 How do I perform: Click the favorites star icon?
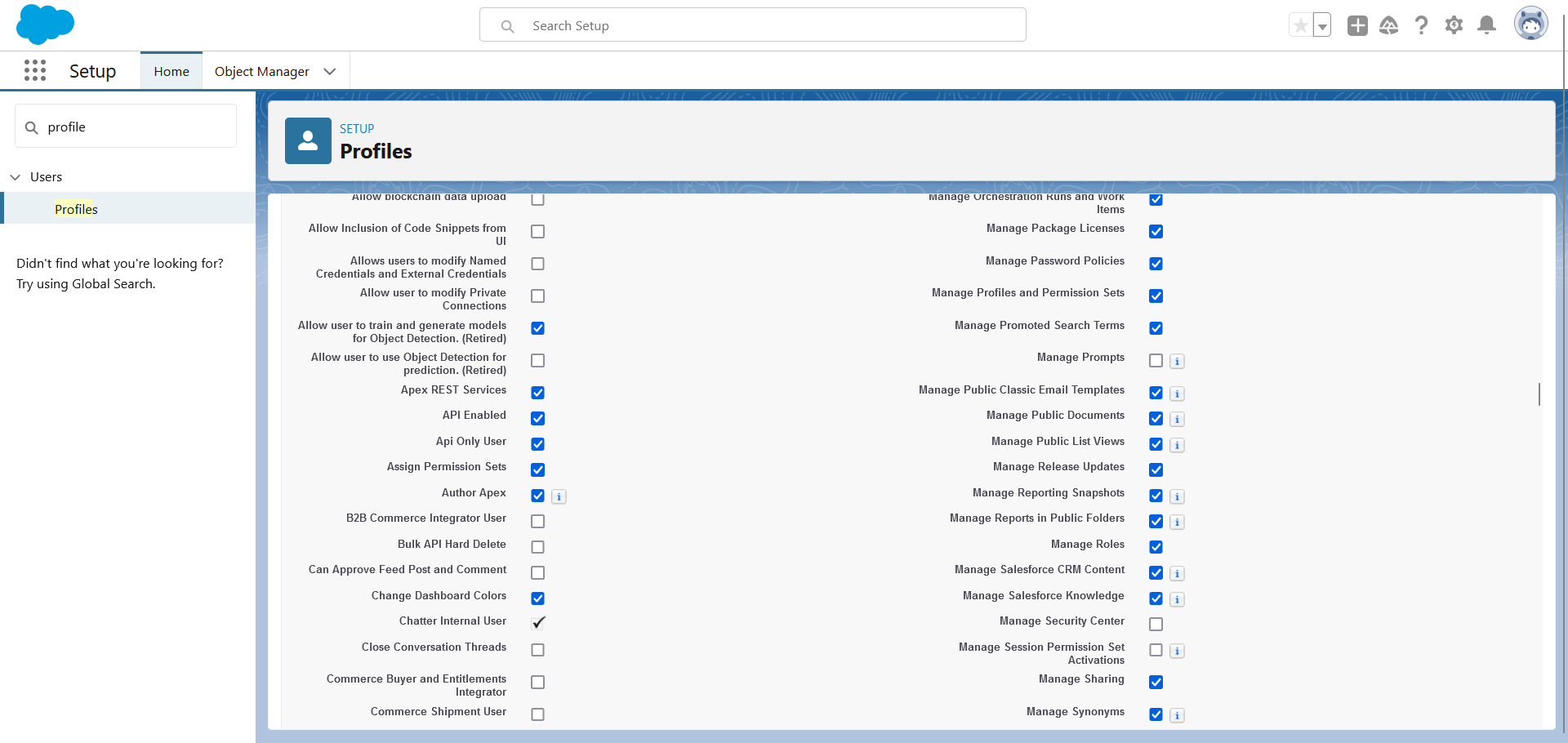click(1300, 25)
